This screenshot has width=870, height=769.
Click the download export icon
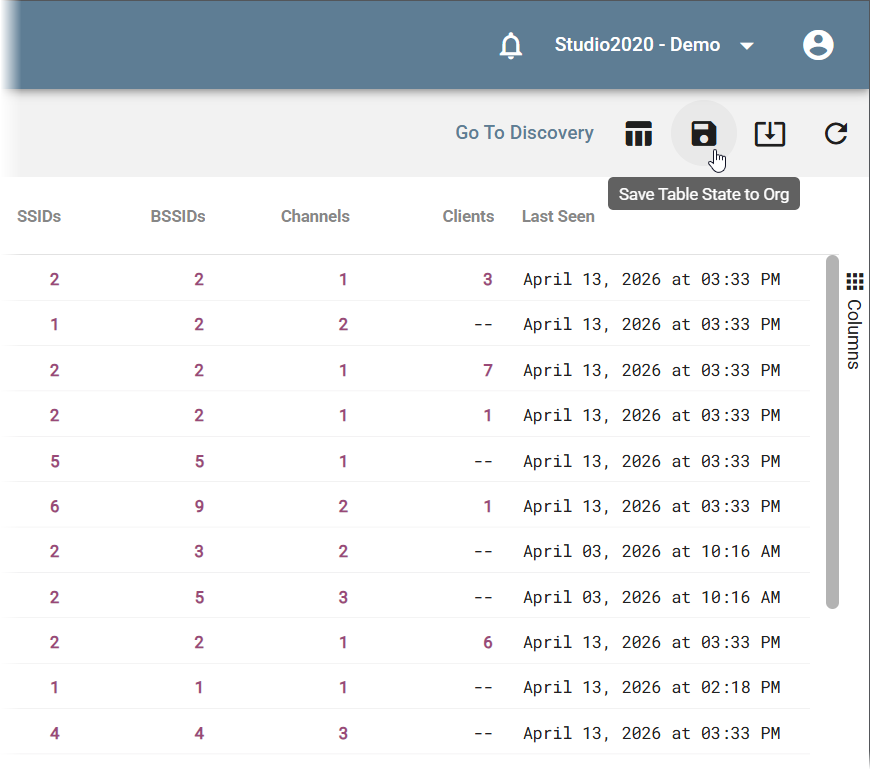pyautogui.click(x=770, y=134)
